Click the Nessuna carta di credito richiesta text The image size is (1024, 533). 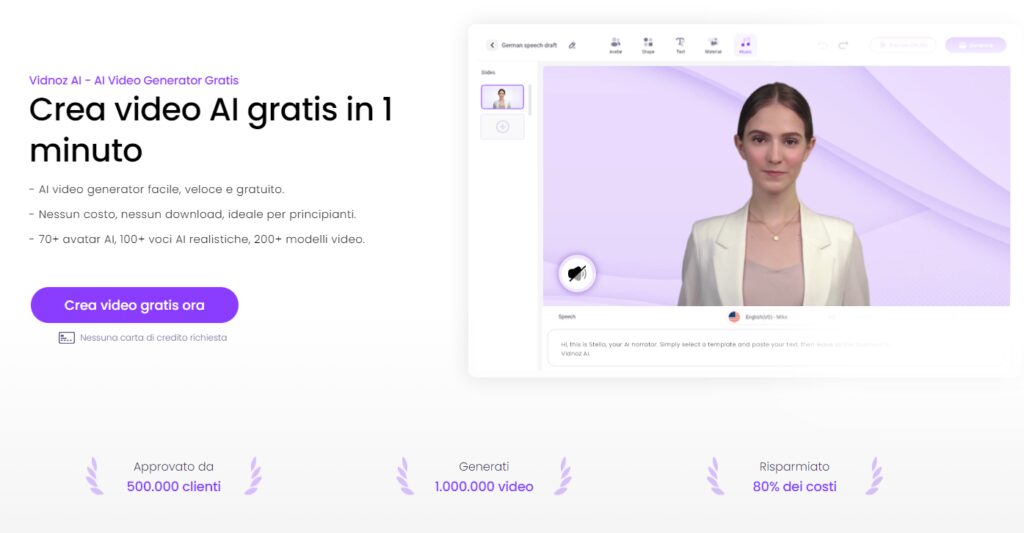click(x=153, y=338)
